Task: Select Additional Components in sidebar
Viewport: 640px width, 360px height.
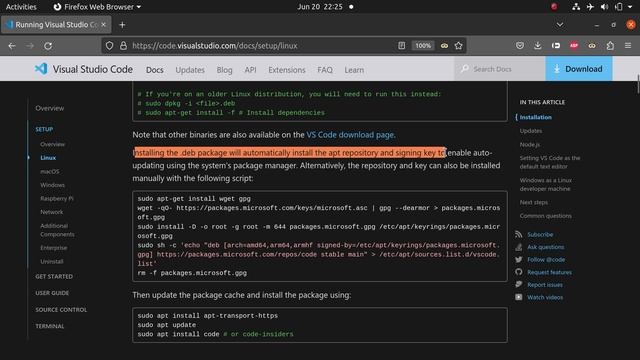Action: pyautogui.click(x=57, y=230)
